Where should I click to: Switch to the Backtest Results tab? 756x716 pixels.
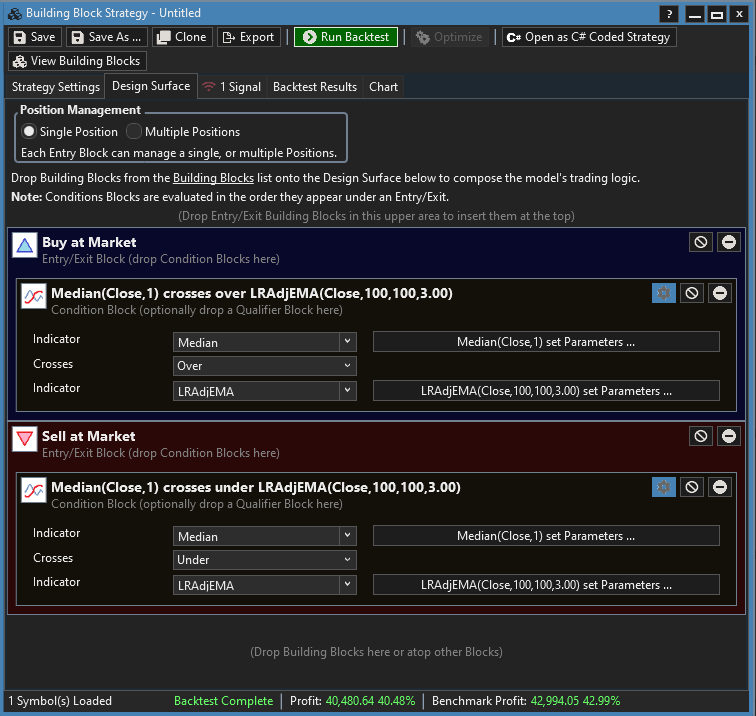tap(314, 87)
